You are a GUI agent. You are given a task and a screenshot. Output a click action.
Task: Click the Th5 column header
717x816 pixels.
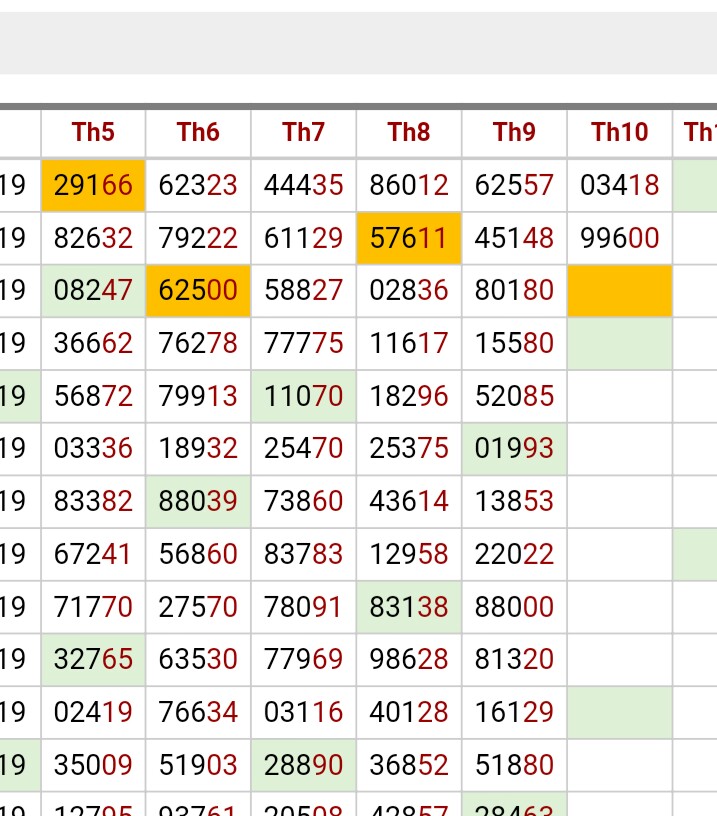click(93, 132)
